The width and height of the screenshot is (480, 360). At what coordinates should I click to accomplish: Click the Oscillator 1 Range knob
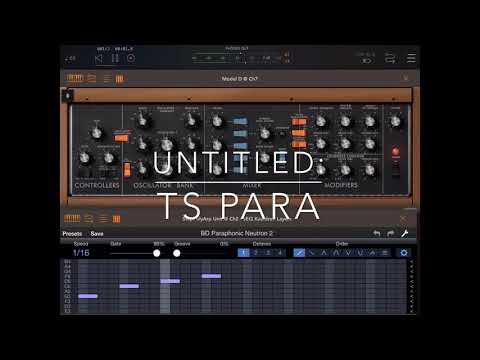[142, 119]
